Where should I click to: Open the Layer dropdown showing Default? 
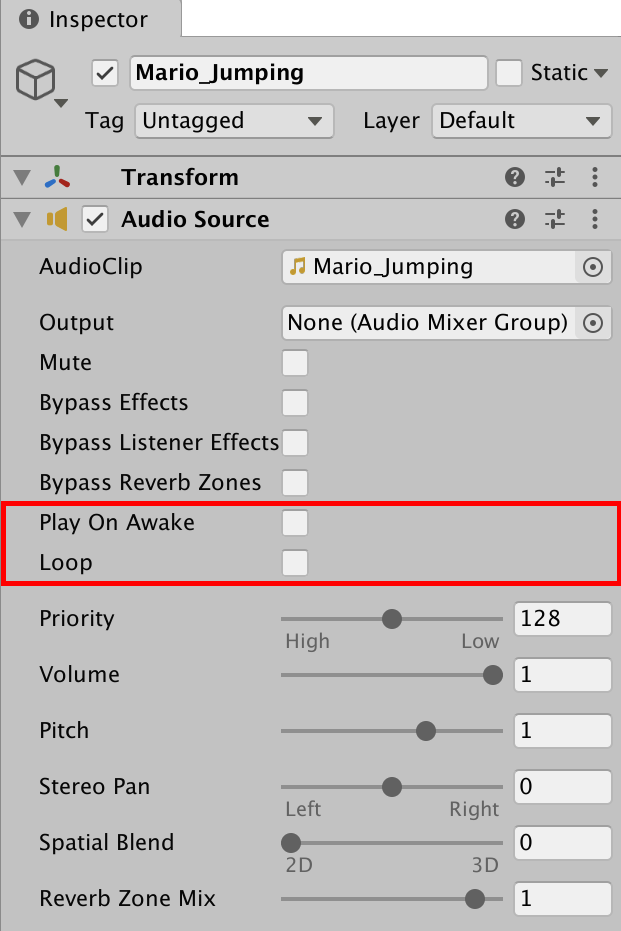521,121
